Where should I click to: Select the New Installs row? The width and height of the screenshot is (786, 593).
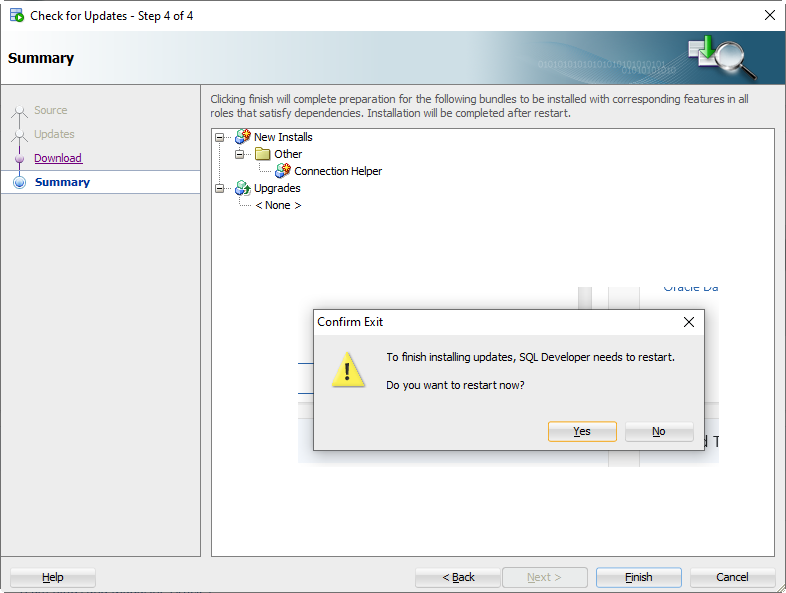click(x=283, y=137)
